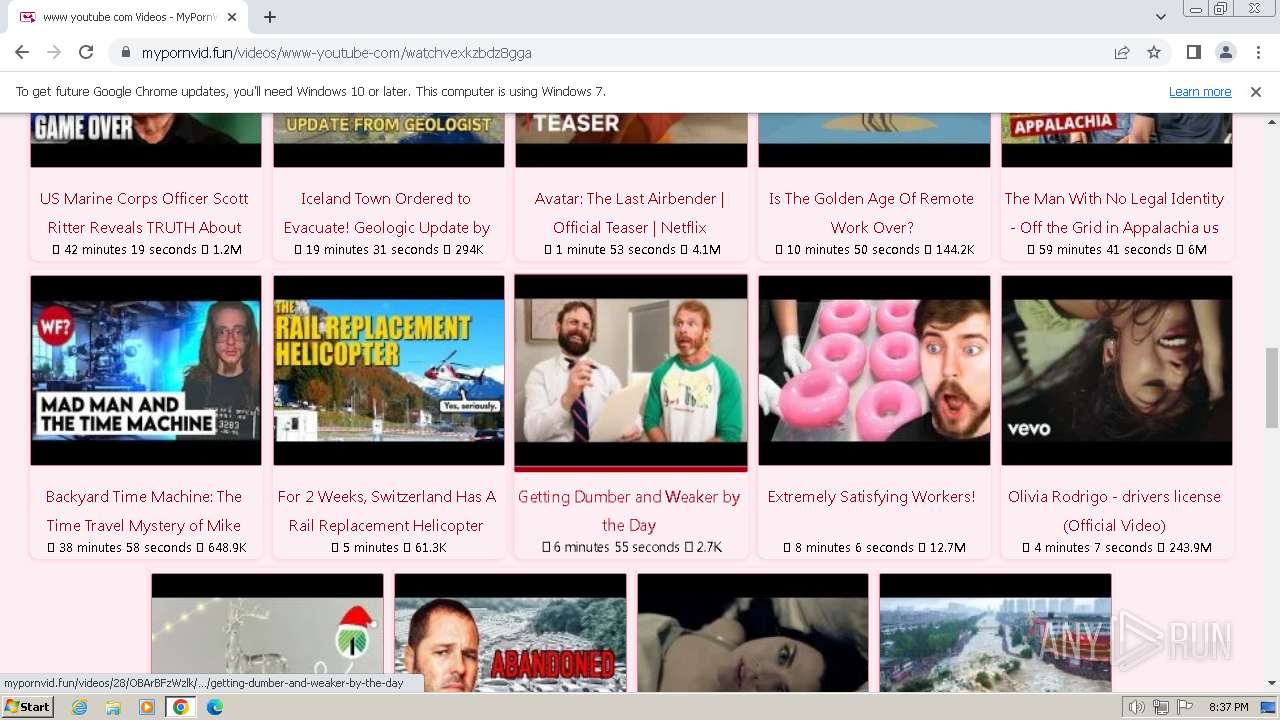The height and width of the screenshot is (720, 1280).
Task: Click the share page icon in address bar
Action: (x=1122, y=52)
